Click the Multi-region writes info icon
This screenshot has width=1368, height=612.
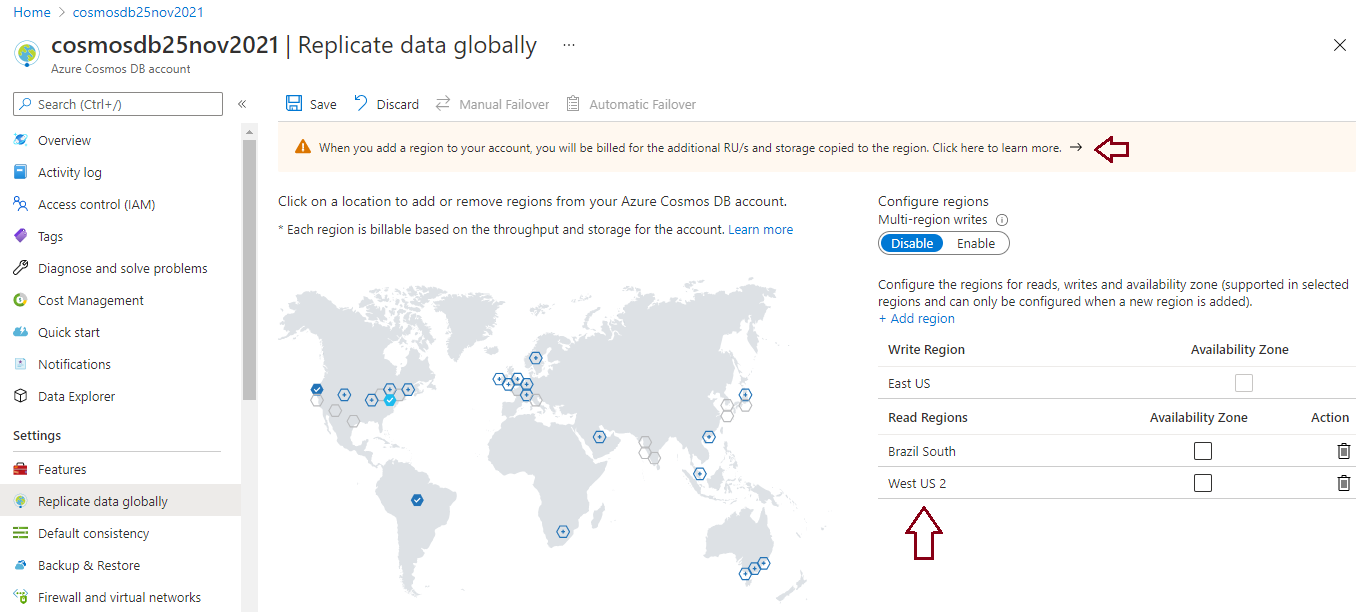coord(1002,220)
